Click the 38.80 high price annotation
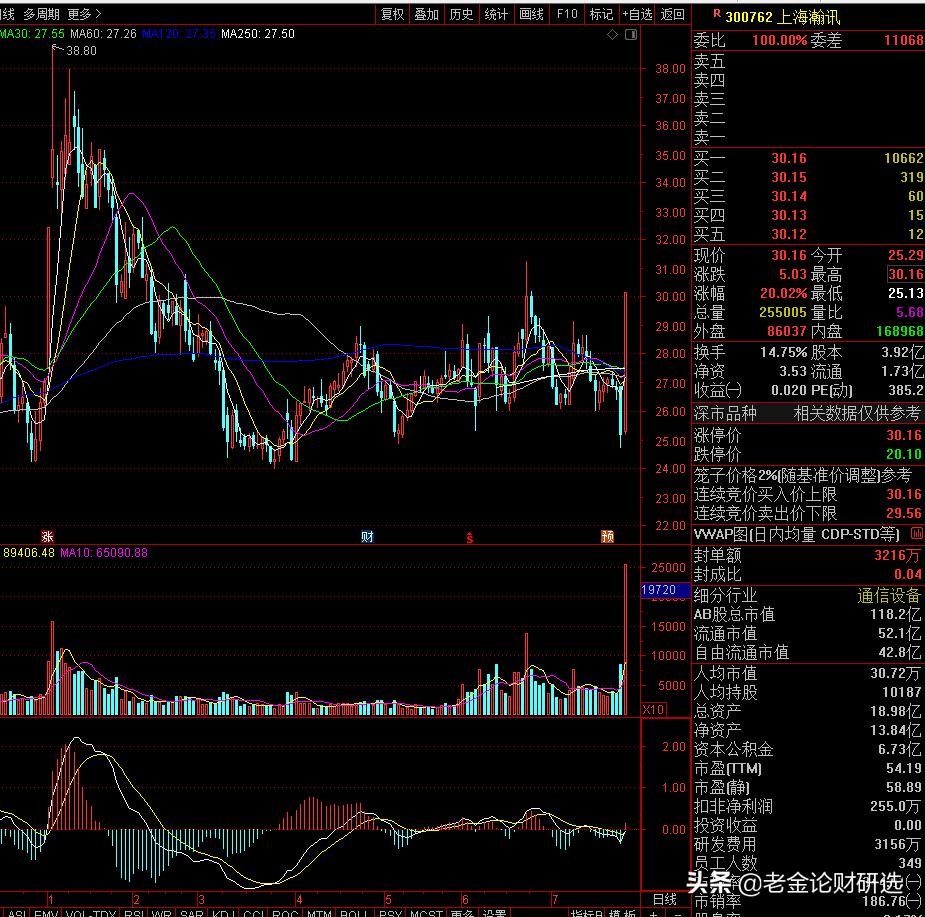 (81, 51)
